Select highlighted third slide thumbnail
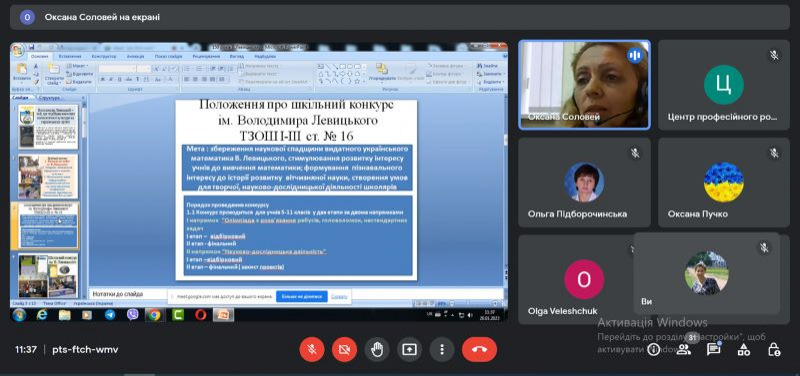The image size is (800, 376). [48, 225]
